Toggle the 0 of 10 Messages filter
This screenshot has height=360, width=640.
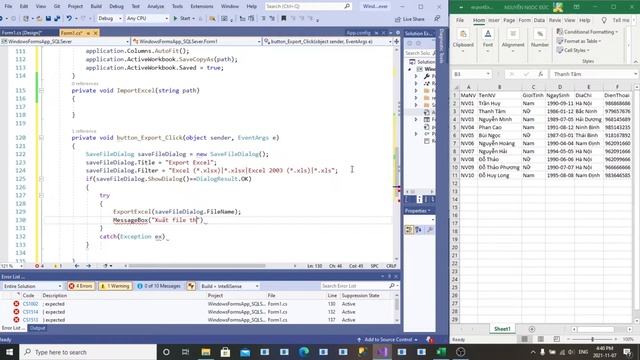pyautogui.click(x=159, y=286)
